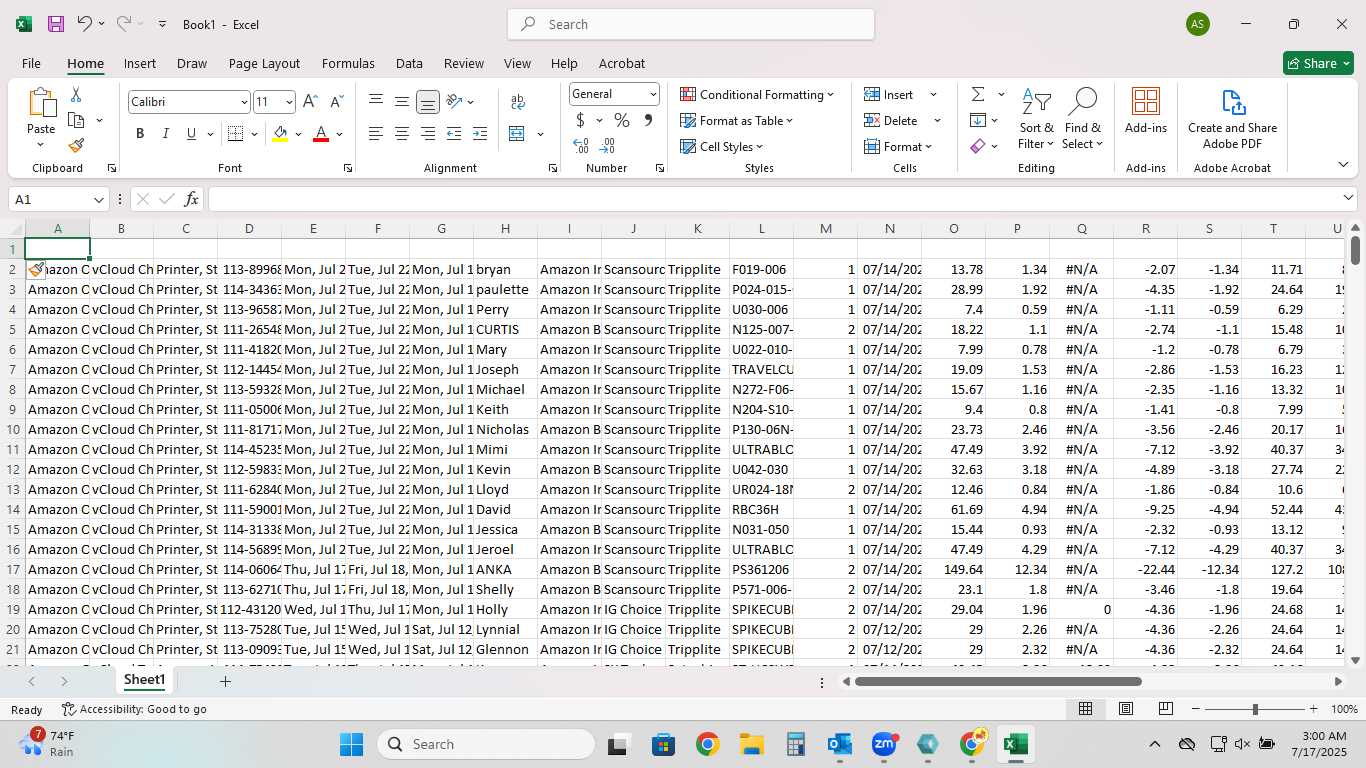Toggle Bold formatting
The width and height of the screenshot is (1366, 768).
140,133
